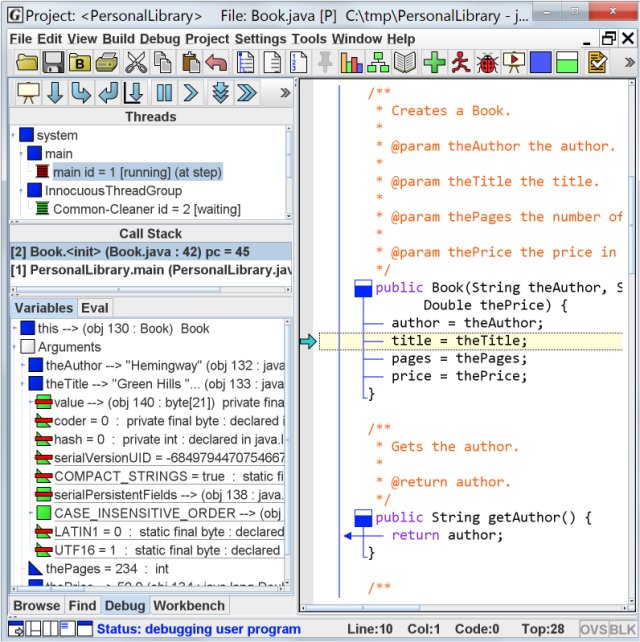Open complexity profile bar chart icon

(351, 63)
